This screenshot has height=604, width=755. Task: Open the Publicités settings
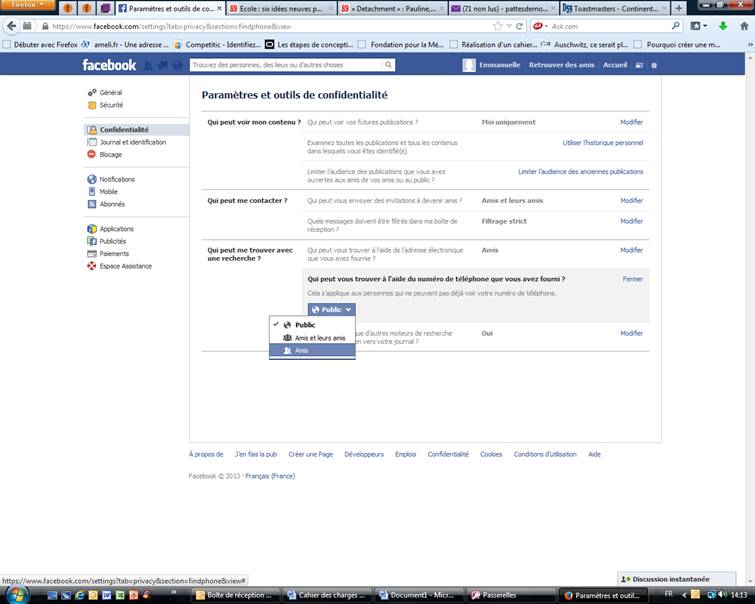113,241
